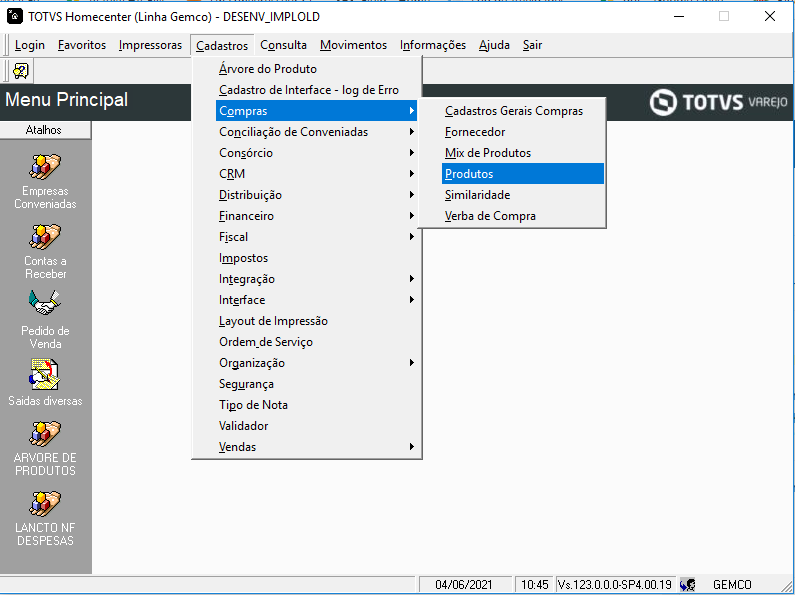
Task: Open the Movimentos menu
Action: [353, 45]
